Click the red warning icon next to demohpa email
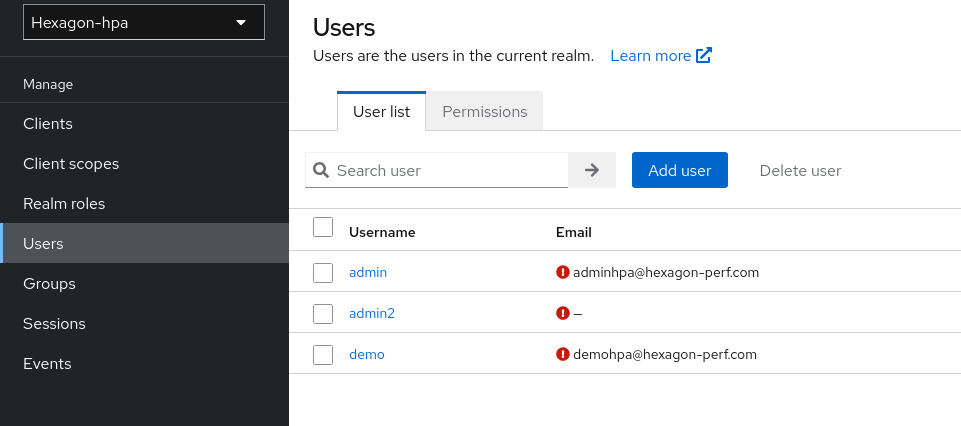This screenshot has width=961, height=426. [x=563, y=354]
